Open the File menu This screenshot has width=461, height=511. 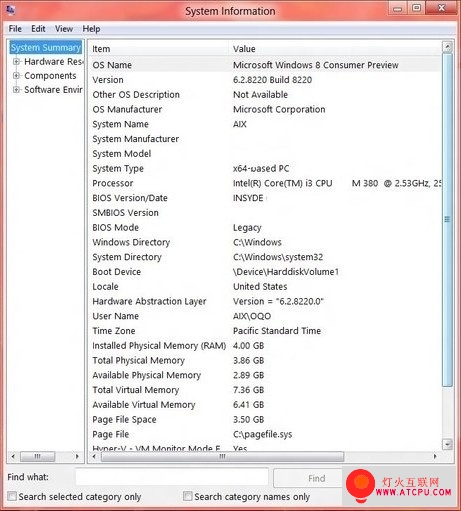(15, 29)
